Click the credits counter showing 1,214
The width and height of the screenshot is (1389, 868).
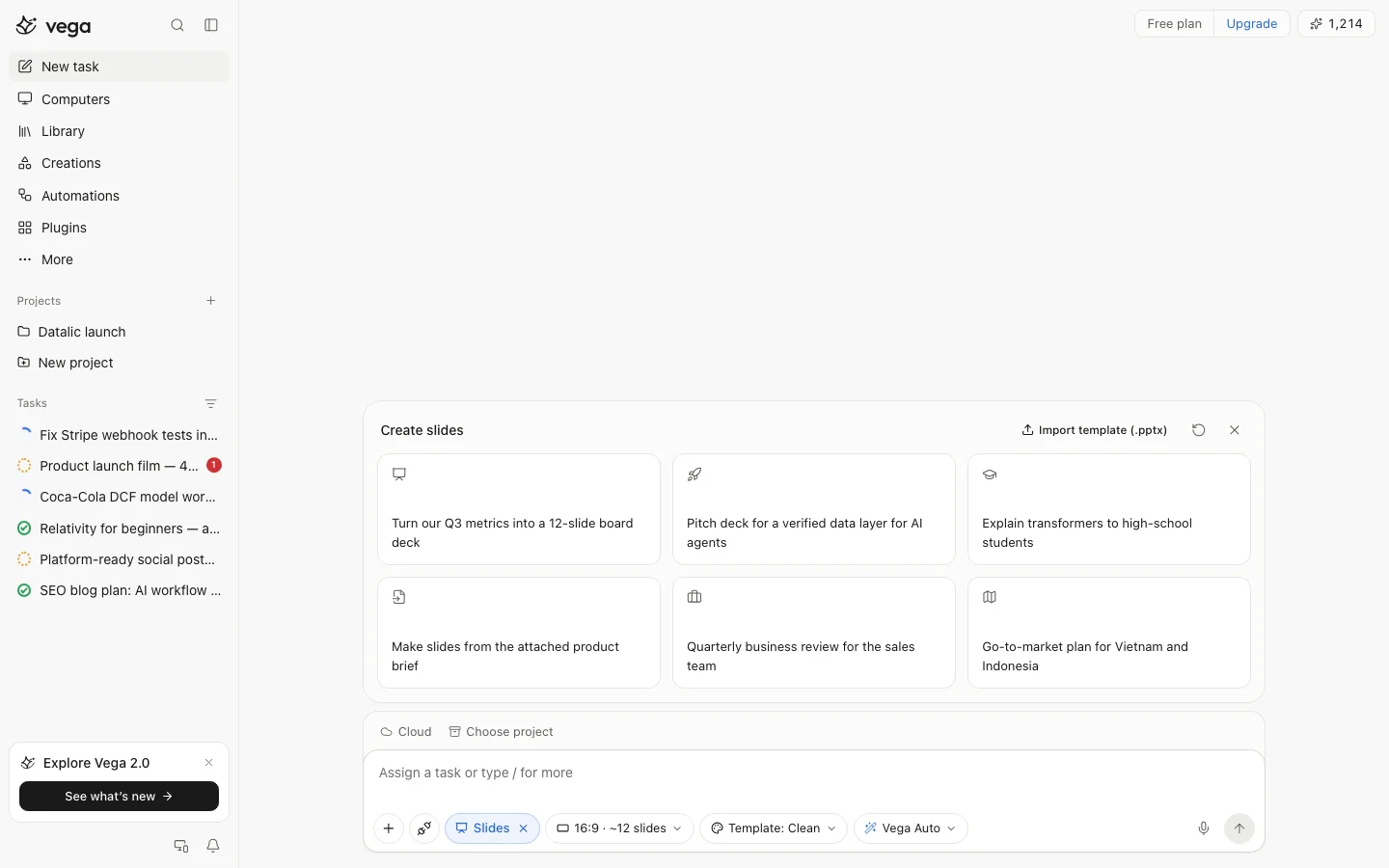(1336, 24)
